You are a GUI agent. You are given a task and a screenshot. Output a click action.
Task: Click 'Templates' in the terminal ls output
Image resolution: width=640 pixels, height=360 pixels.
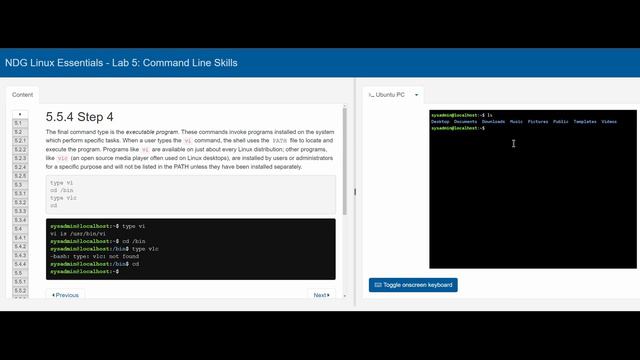coord(585,122)
